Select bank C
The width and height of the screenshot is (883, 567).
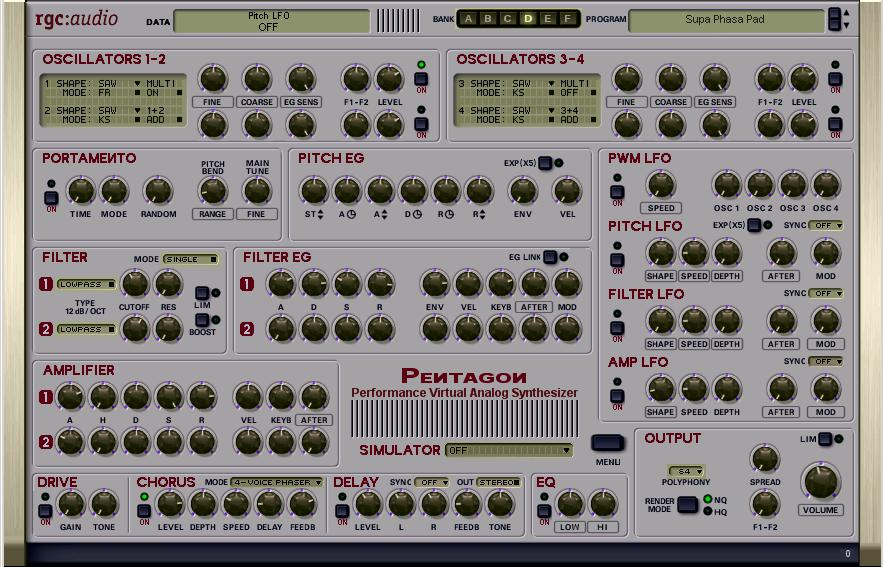point(507,19)
